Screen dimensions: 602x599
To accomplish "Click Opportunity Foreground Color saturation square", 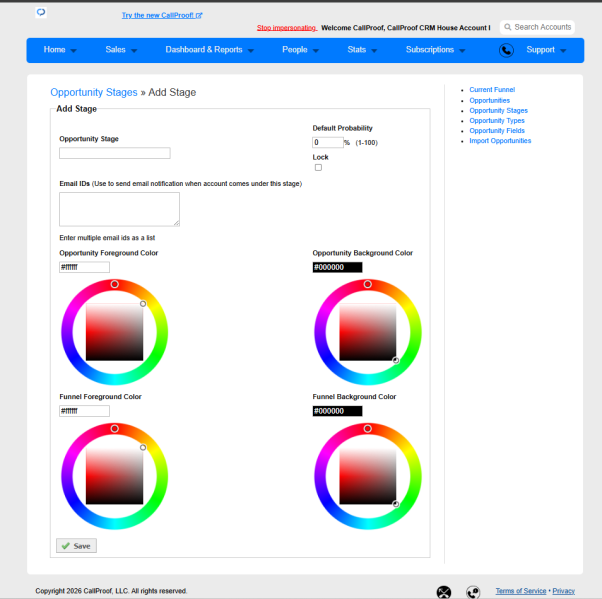I will coord(114,332).
